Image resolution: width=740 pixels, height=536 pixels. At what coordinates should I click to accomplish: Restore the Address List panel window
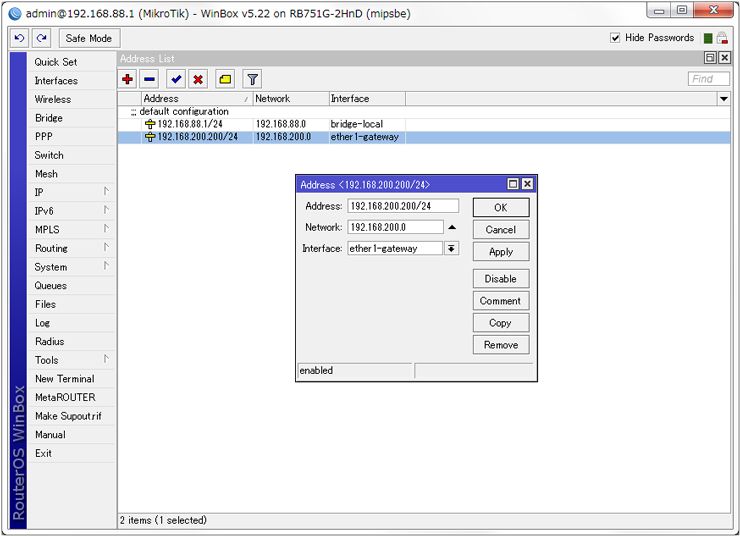(x=710, y=58)
